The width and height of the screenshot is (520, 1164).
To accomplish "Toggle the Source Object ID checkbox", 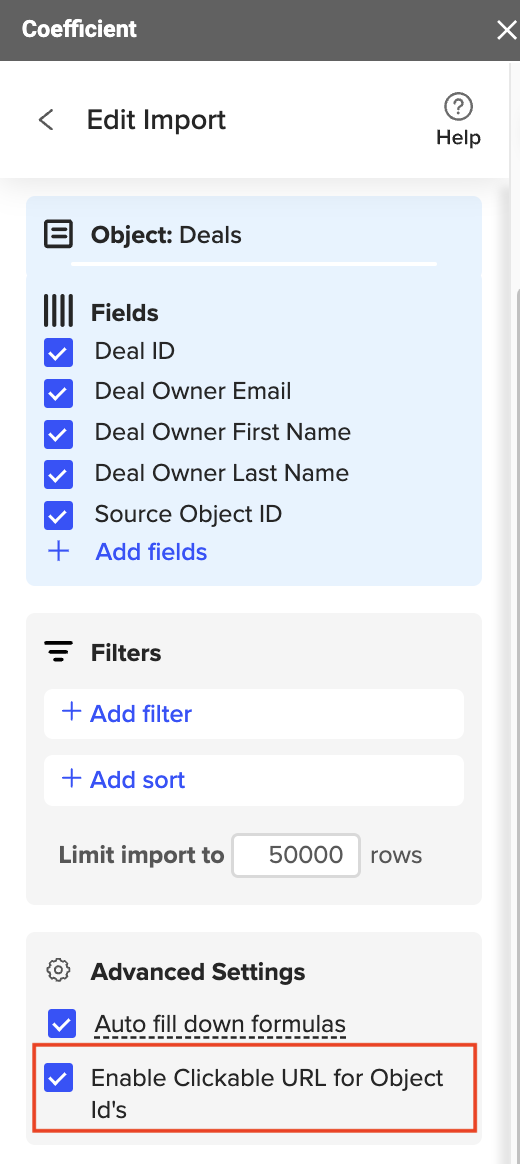I will (x=59, y=515).
